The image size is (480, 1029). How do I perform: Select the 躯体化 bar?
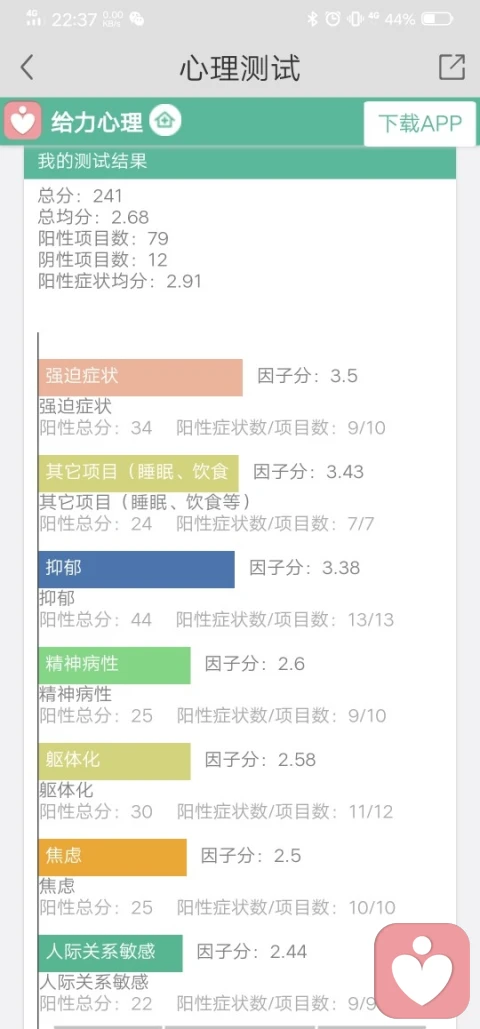click(x=114, y=761)
